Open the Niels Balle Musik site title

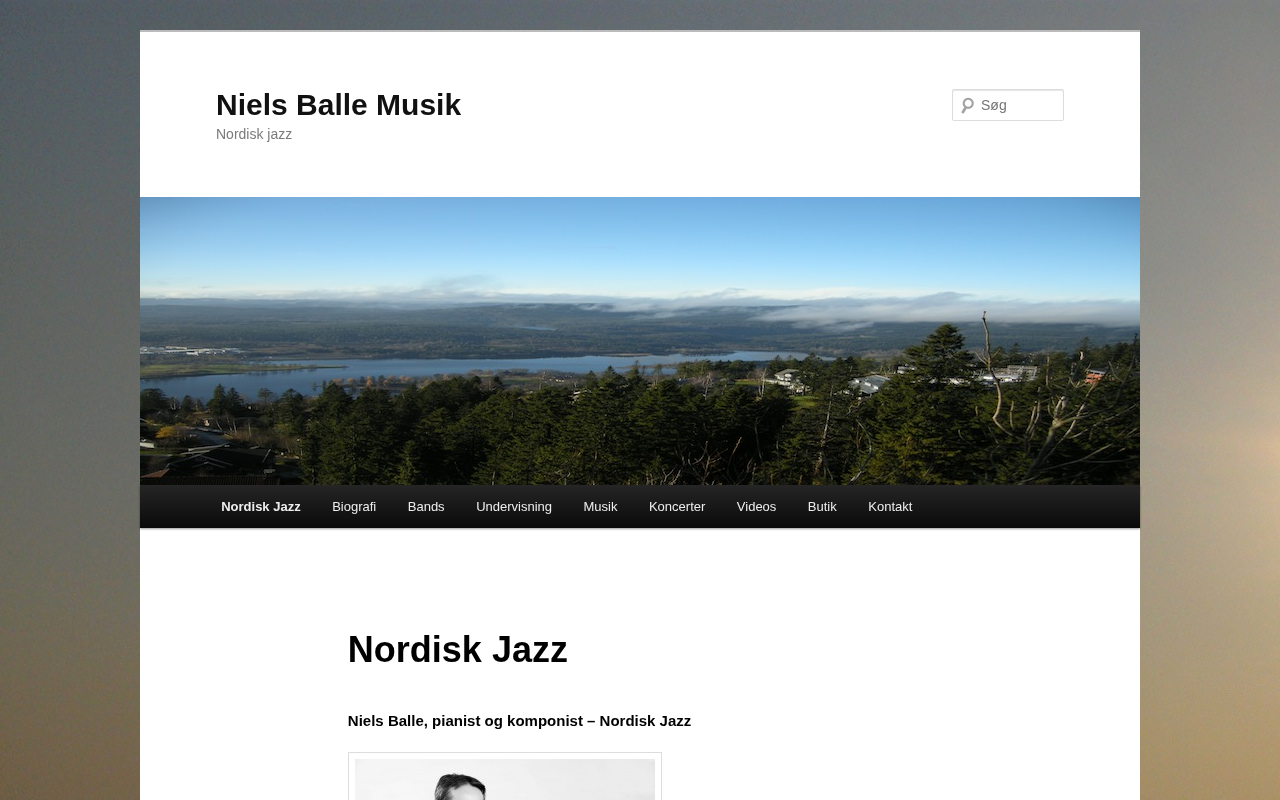(338, 105)
